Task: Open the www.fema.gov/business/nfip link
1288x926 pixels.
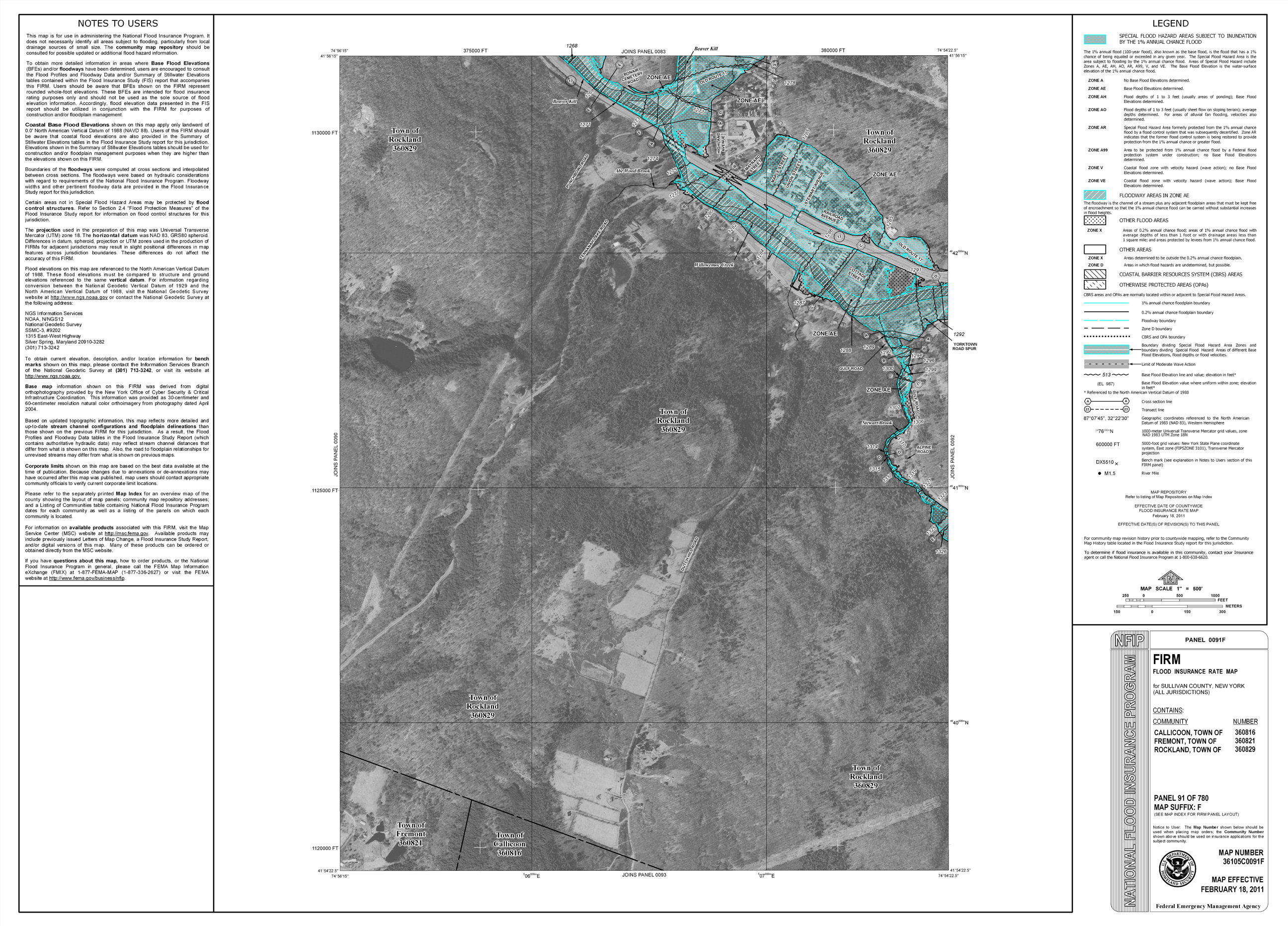Action: coord(87,579)
